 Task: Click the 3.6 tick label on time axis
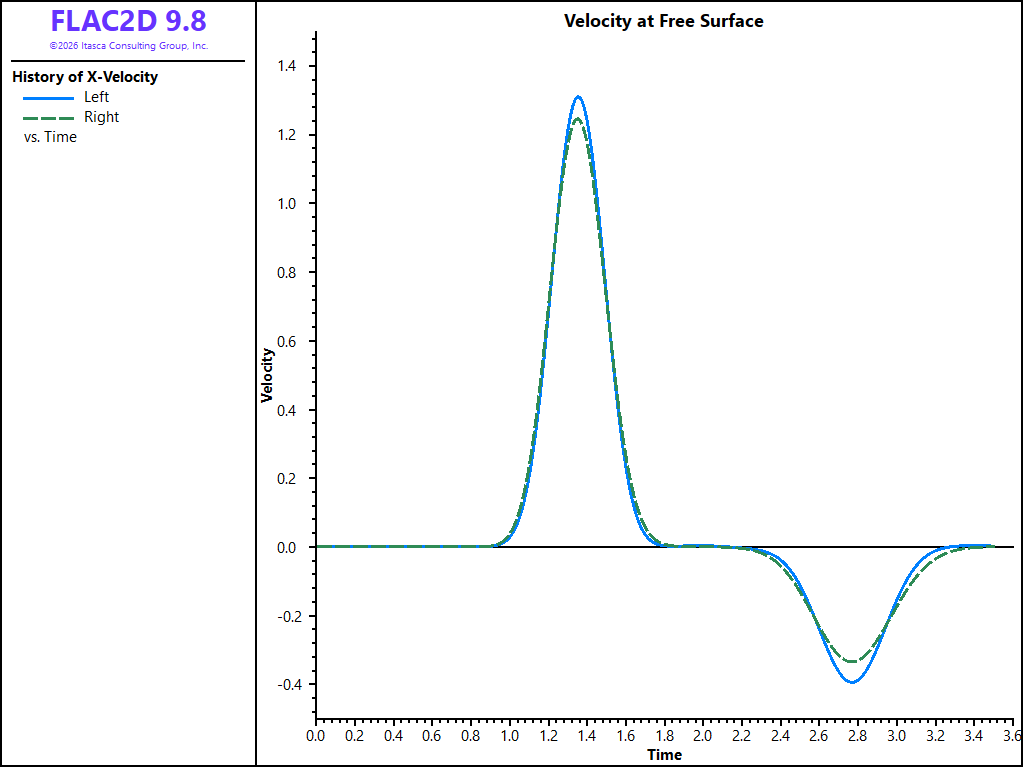click(1012, 737)
